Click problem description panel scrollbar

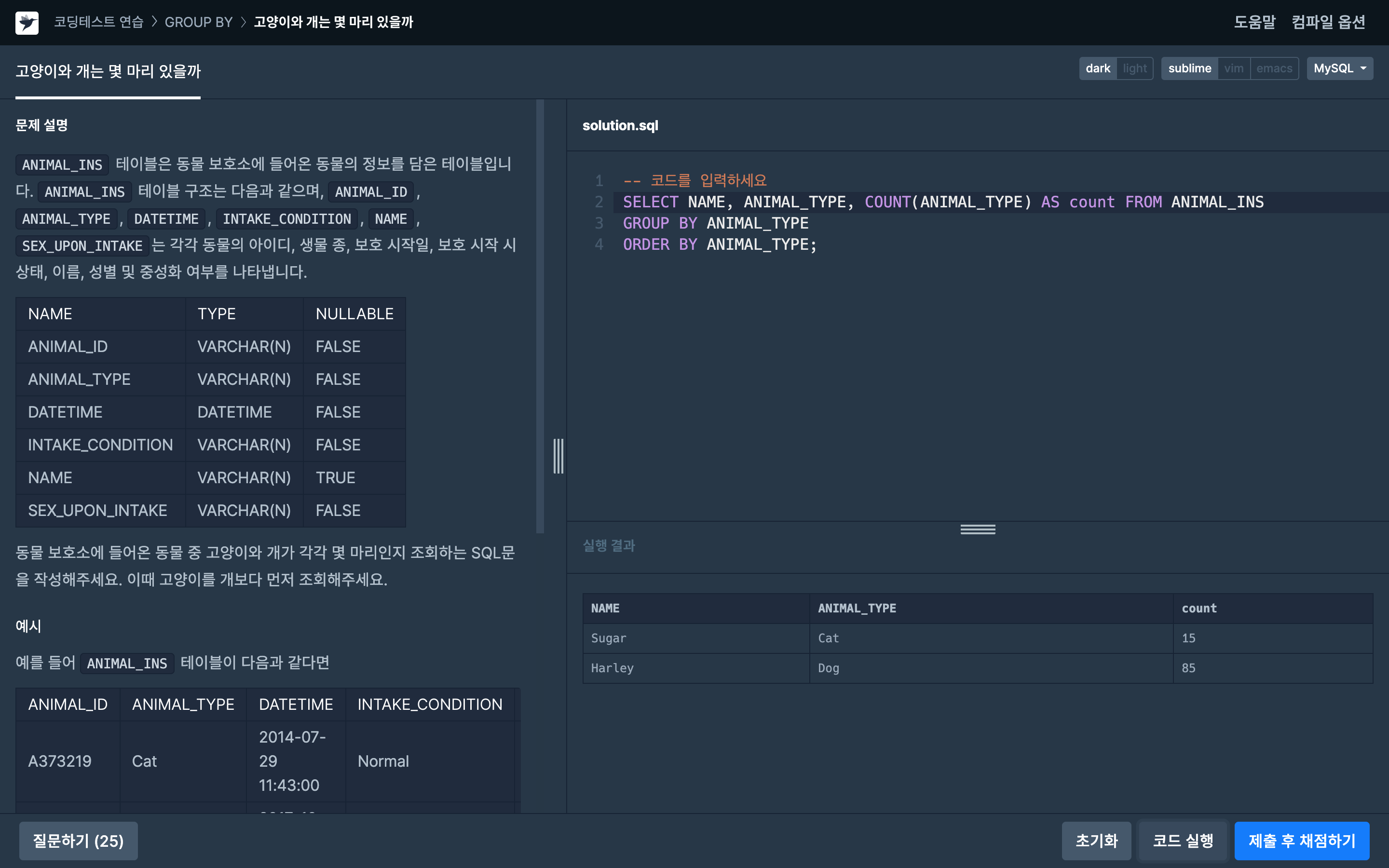pos(540,316)
